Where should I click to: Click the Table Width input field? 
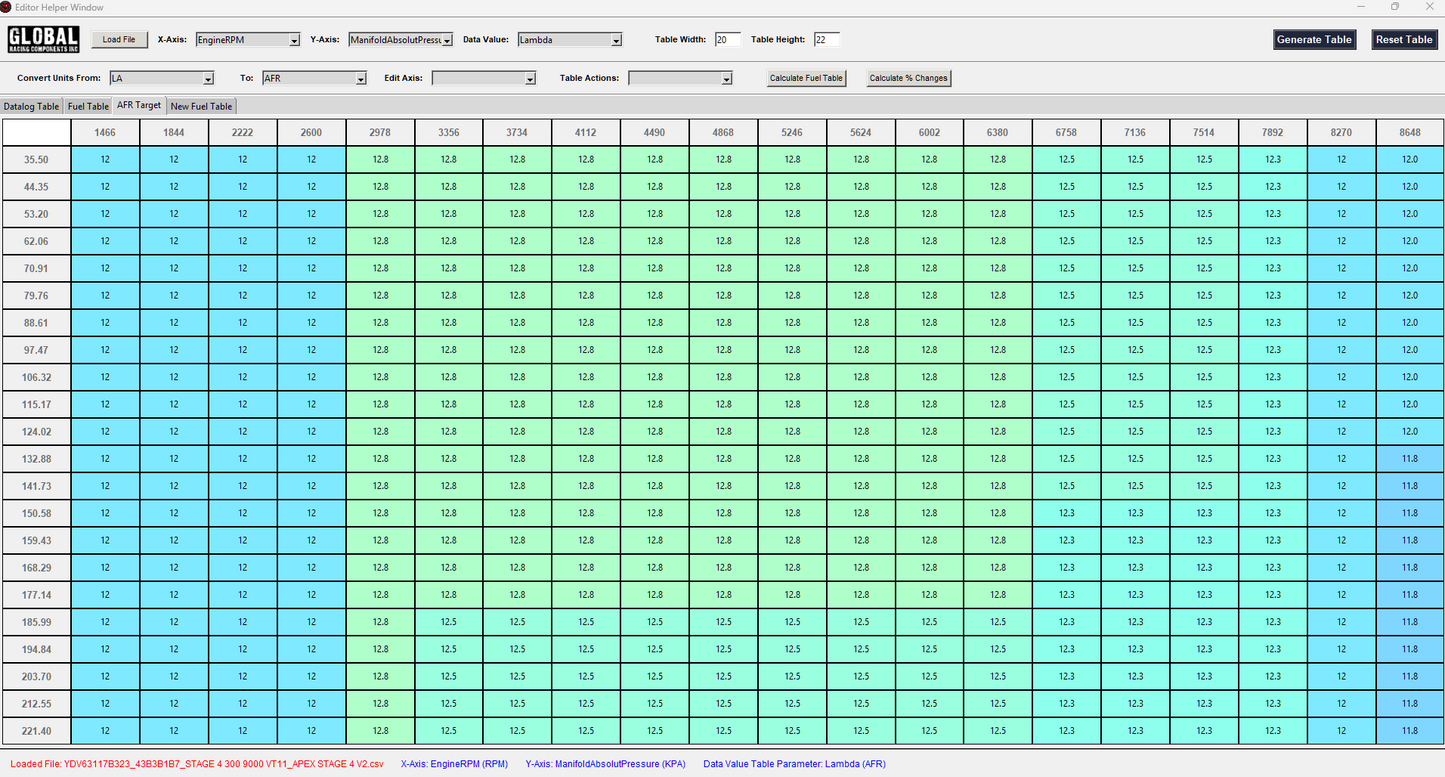pyautogui.click(x=727, y=40)
